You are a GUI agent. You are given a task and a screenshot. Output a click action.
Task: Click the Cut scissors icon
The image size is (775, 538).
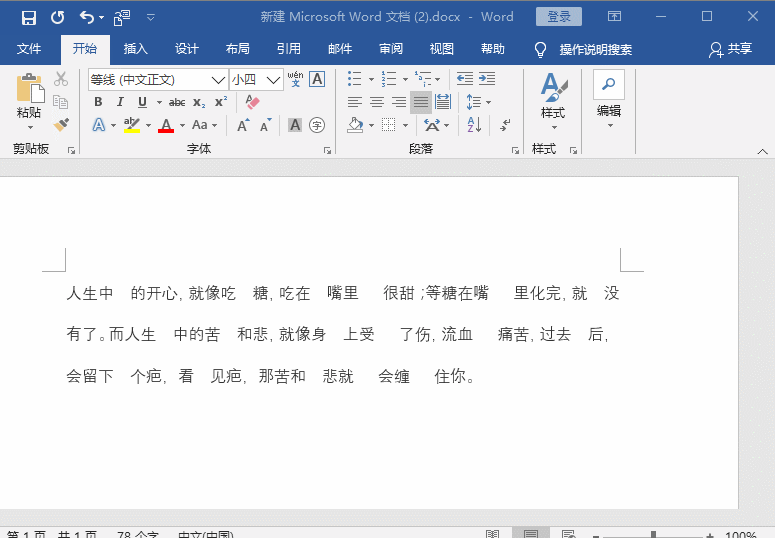pyautogui.click(x=61, y=79)
